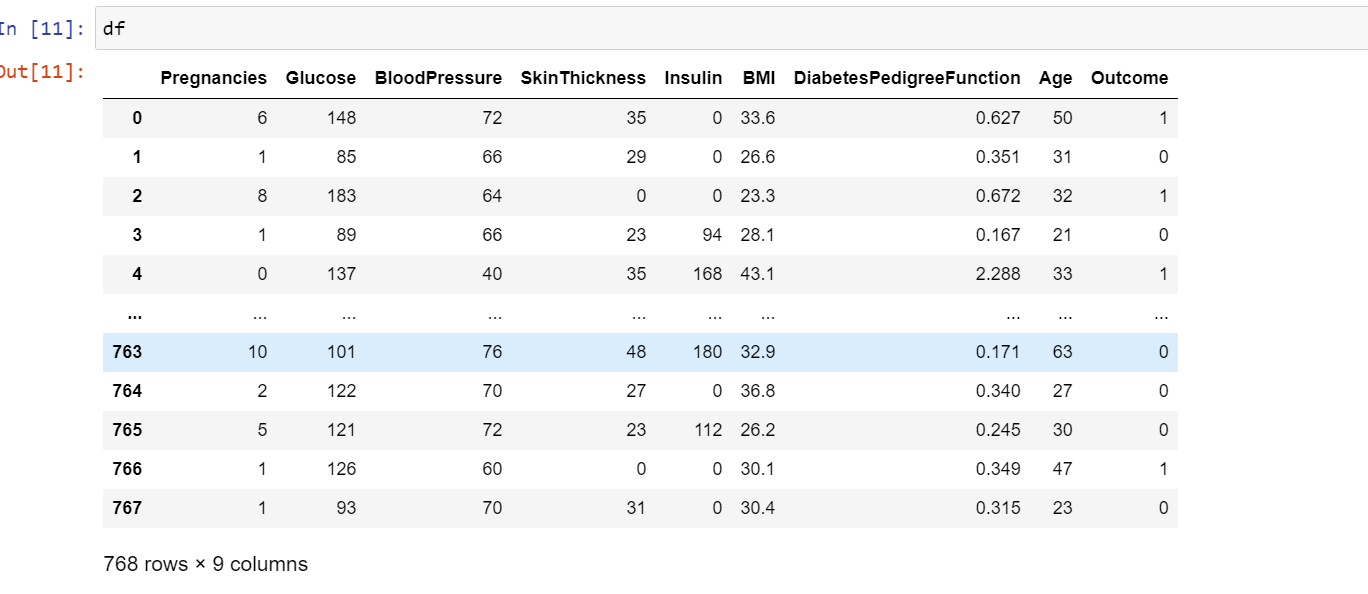The width and height of the screenshot is (1368, 594).
Task: Select the In [11] prompt label
Action: (x=42, y=28)
